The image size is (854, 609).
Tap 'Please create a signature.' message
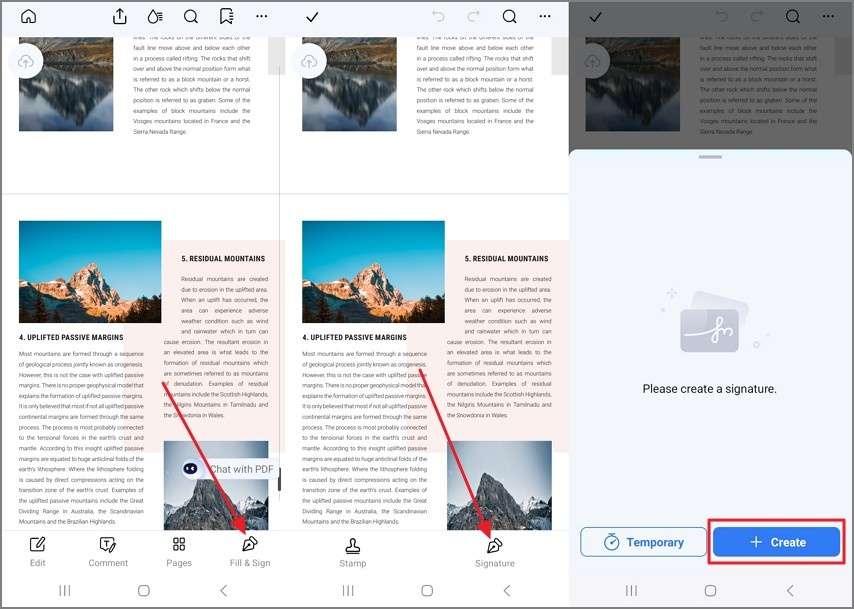pyautogui.click(x=710, y=389)
